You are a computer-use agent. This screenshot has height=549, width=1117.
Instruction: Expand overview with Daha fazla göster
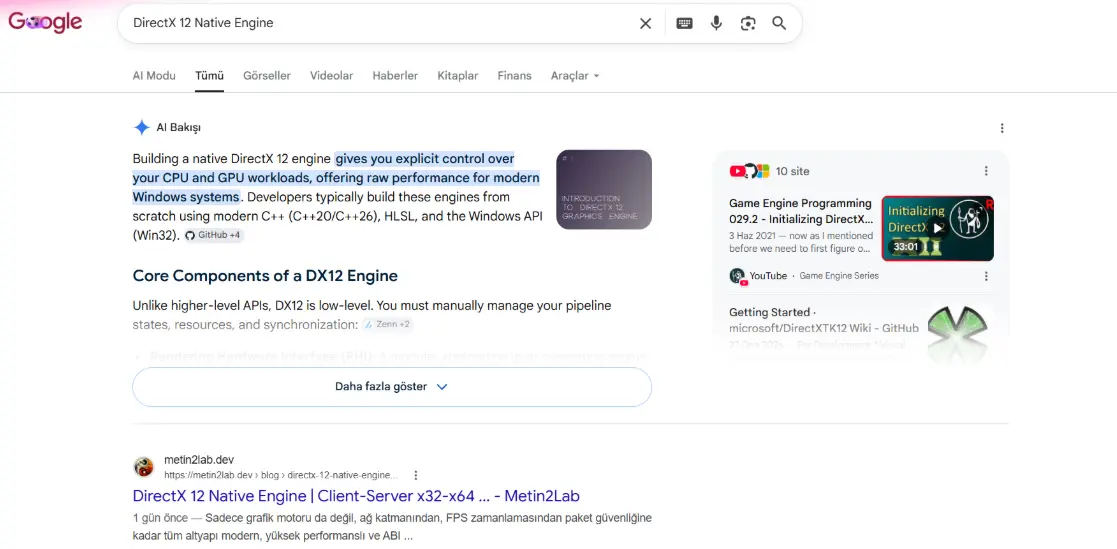coord(392,387)
